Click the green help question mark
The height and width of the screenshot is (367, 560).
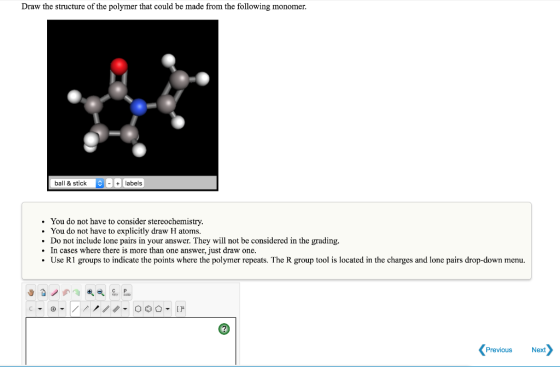tap(224, 329)
